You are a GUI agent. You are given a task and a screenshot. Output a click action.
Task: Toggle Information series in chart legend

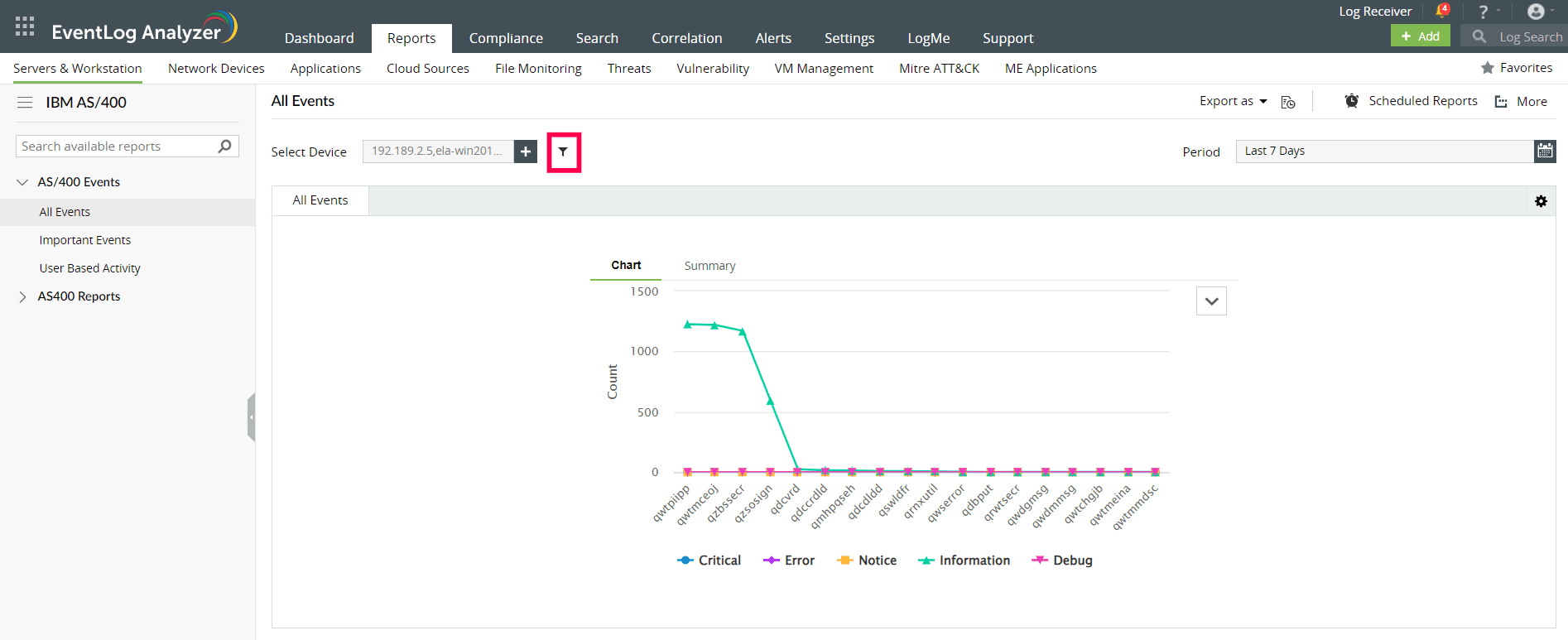(x=964, y=561)
